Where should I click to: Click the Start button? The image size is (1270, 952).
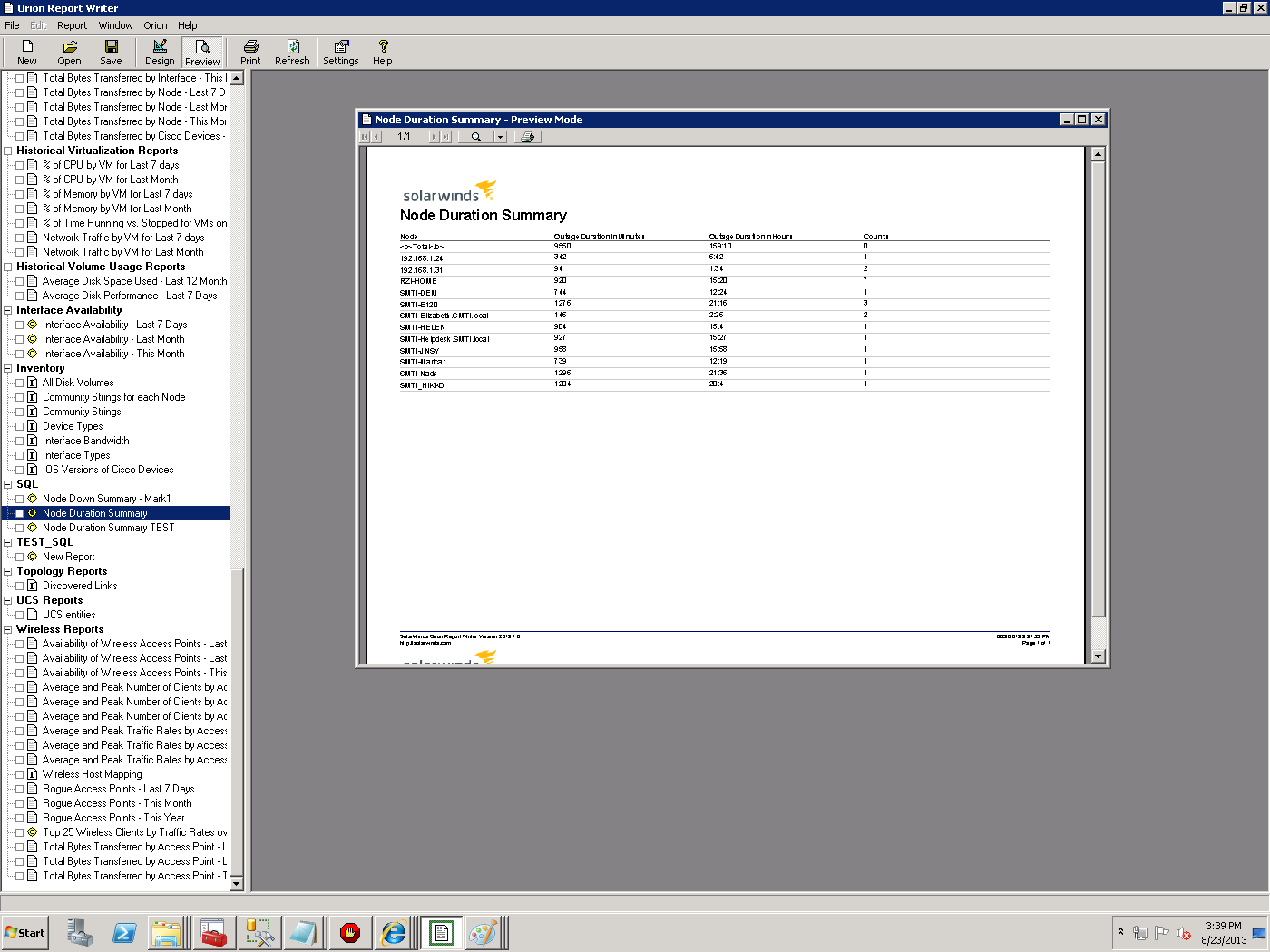click(x=25, y=933)
